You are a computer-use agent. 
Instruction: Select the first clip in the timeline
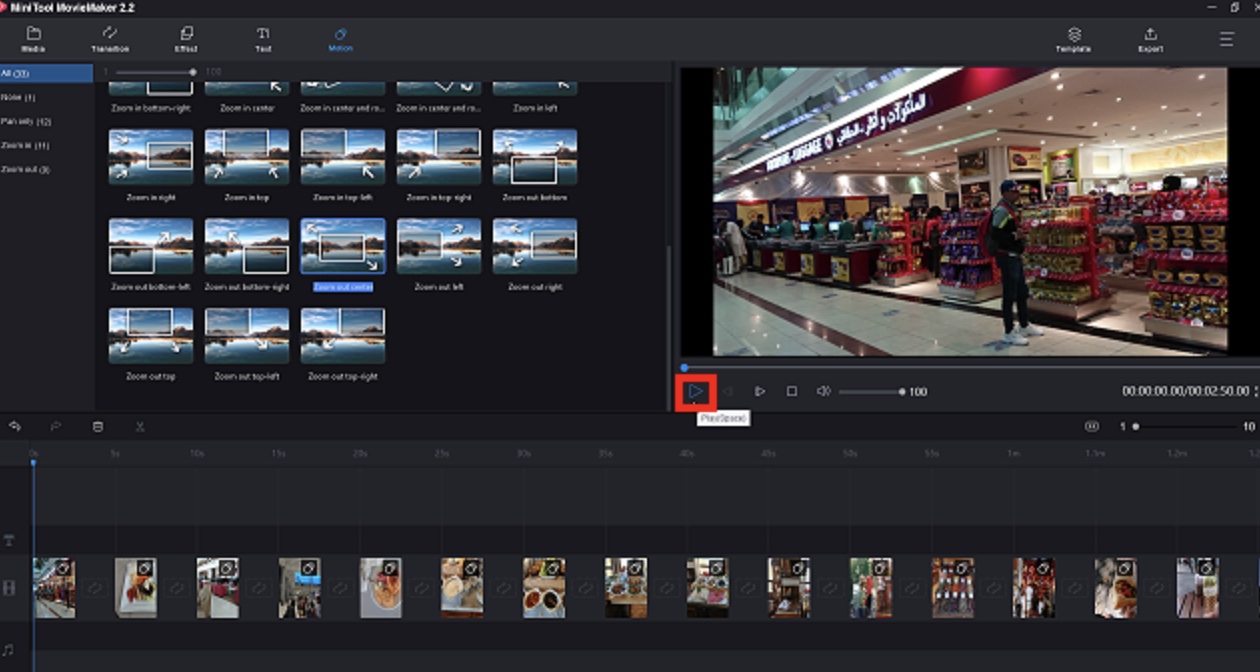click(x=53, y=588)
